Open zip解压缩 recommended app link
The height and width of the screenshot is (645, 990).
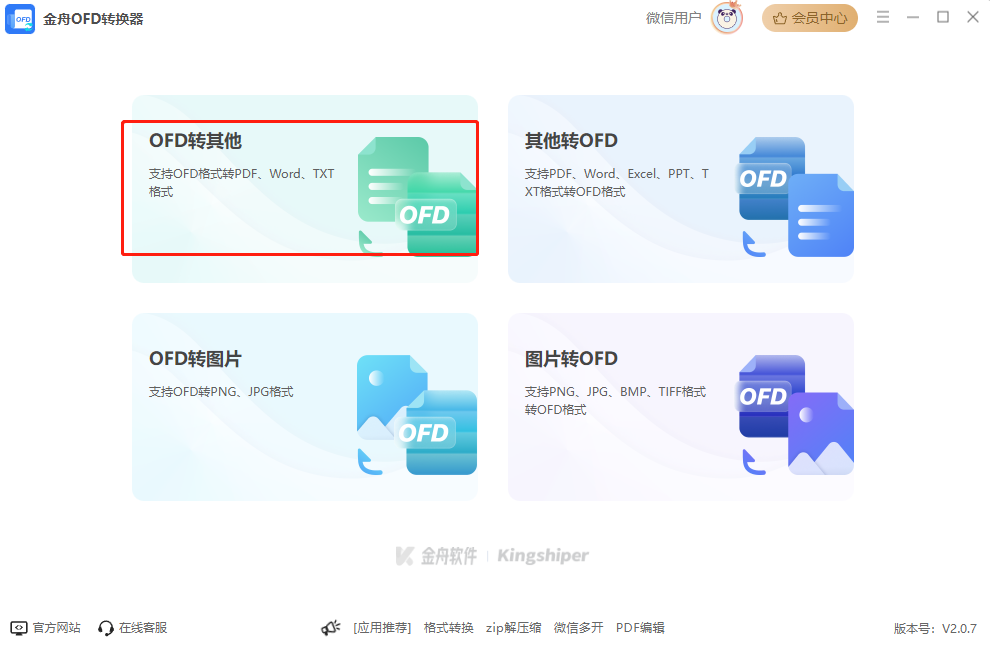(513, 627)
